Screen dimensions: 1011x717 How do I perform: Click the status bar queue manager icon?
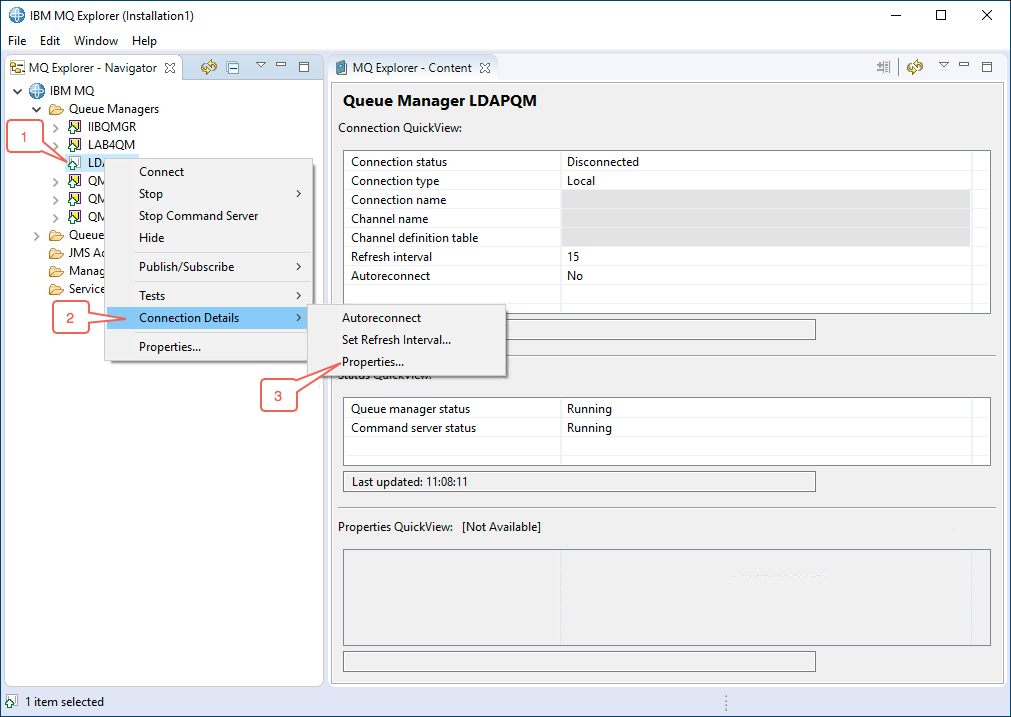(11, 702)
